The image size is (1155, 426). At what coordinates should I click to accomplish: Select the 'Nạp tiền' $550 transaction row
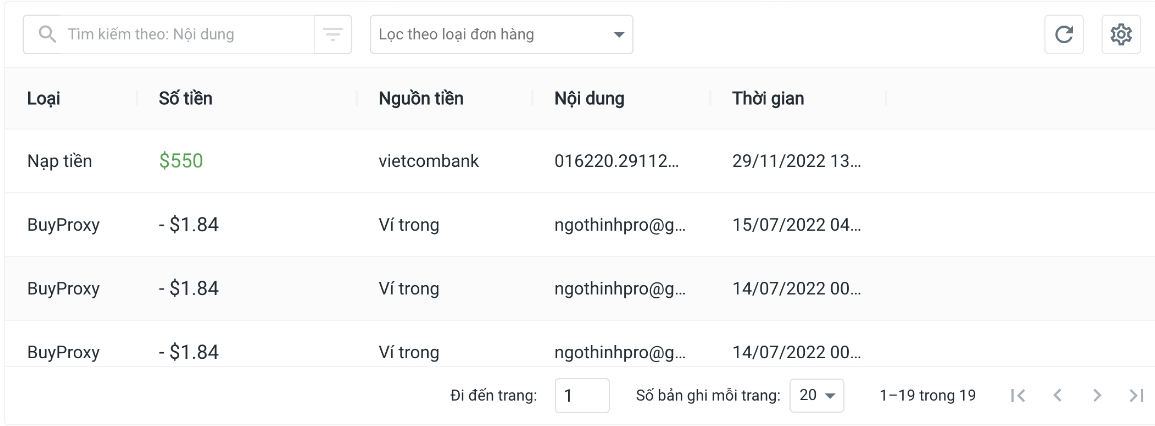coord(577,161)
